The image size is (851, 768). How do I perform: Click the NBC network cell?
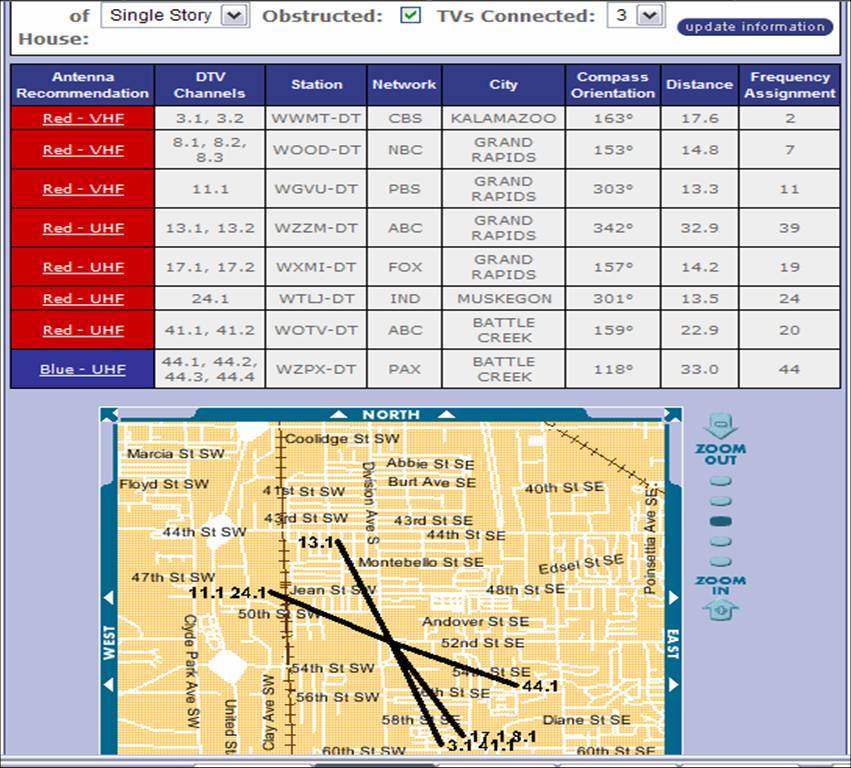click(404, 150)
